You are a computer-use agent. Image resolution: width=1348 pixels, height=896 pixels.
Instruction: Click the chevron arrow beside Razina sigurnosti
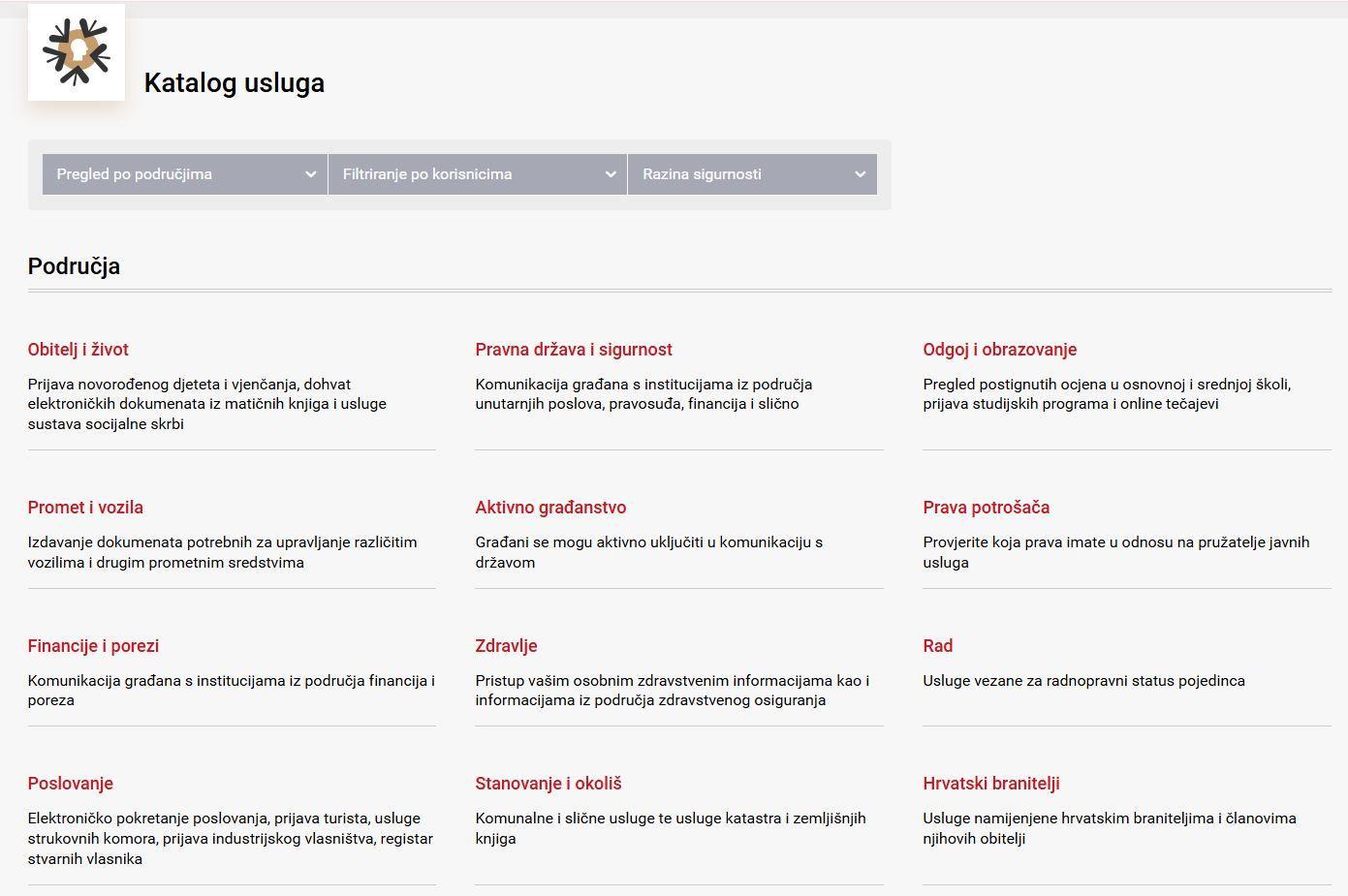point(860,174)
